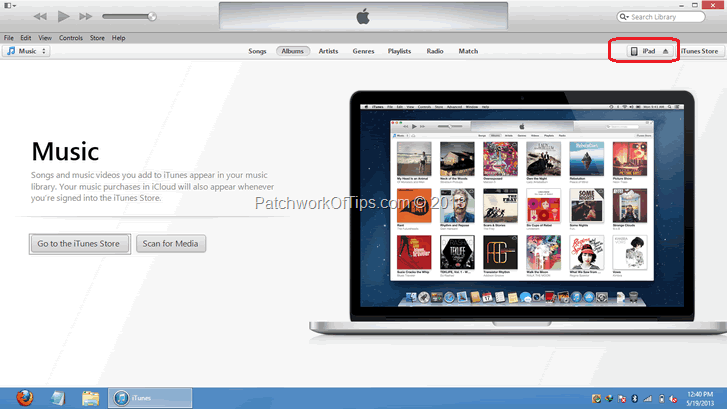
Task: Switch to the Genres view
Action: coord(363,51)
